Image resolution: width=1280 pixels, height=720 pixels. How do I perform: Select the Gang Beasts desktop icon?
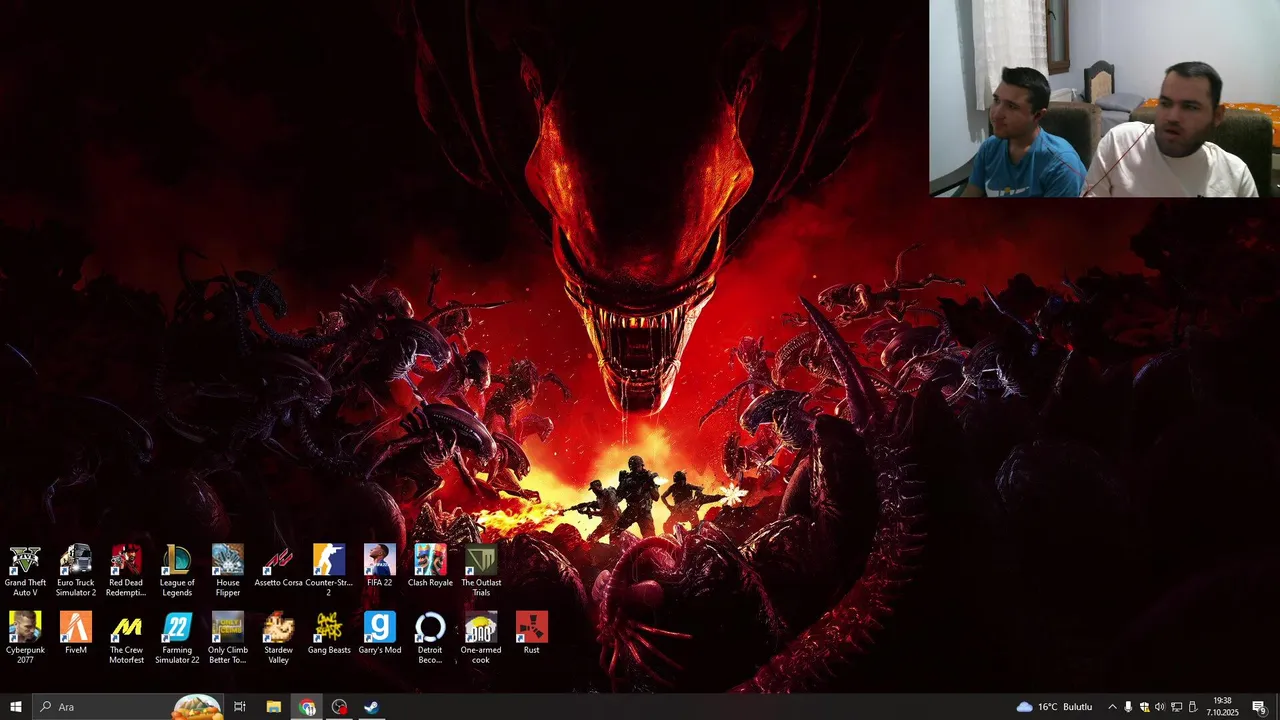click(329, 633)
